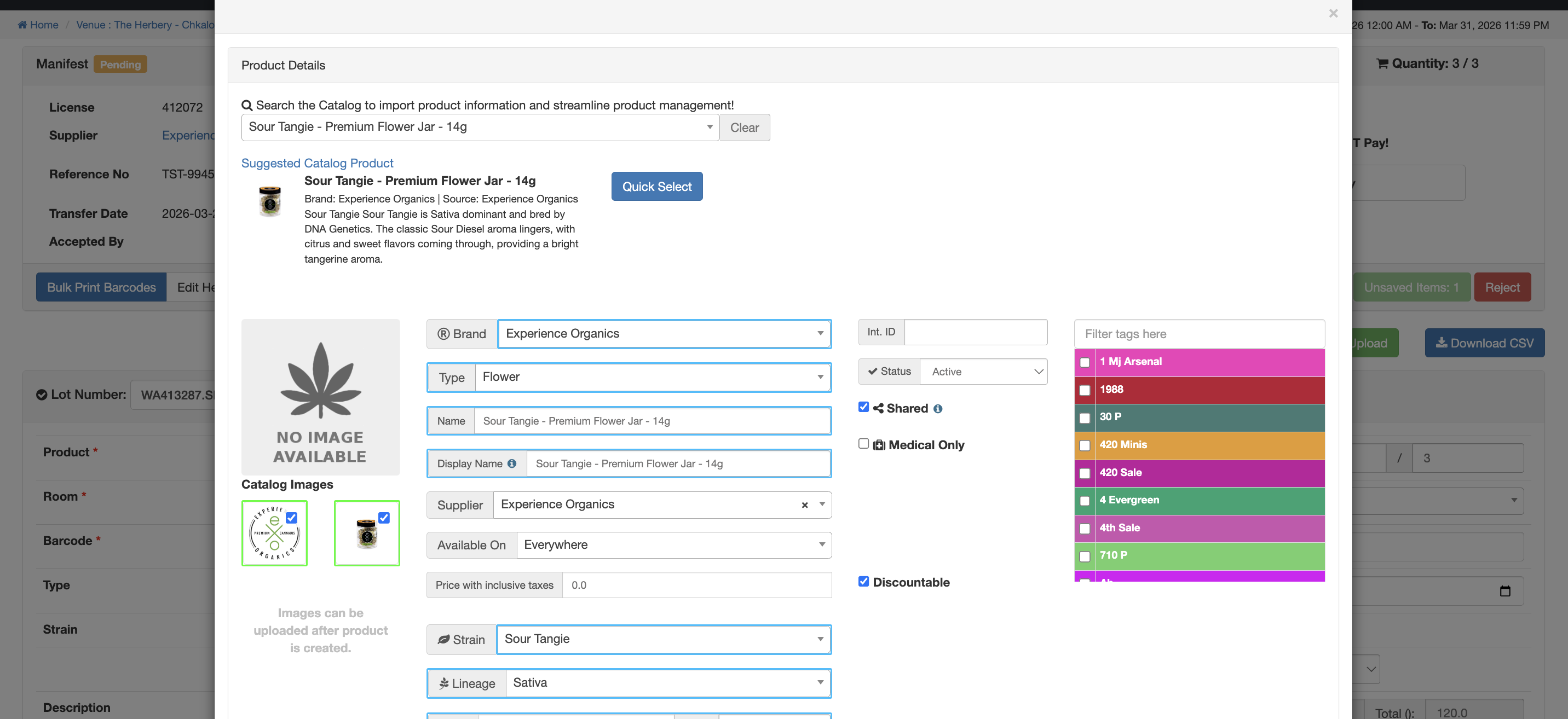Open the Brand dropdown
Image resolution: width=1568 pixels, height=719 pixels.
(664, 333)
